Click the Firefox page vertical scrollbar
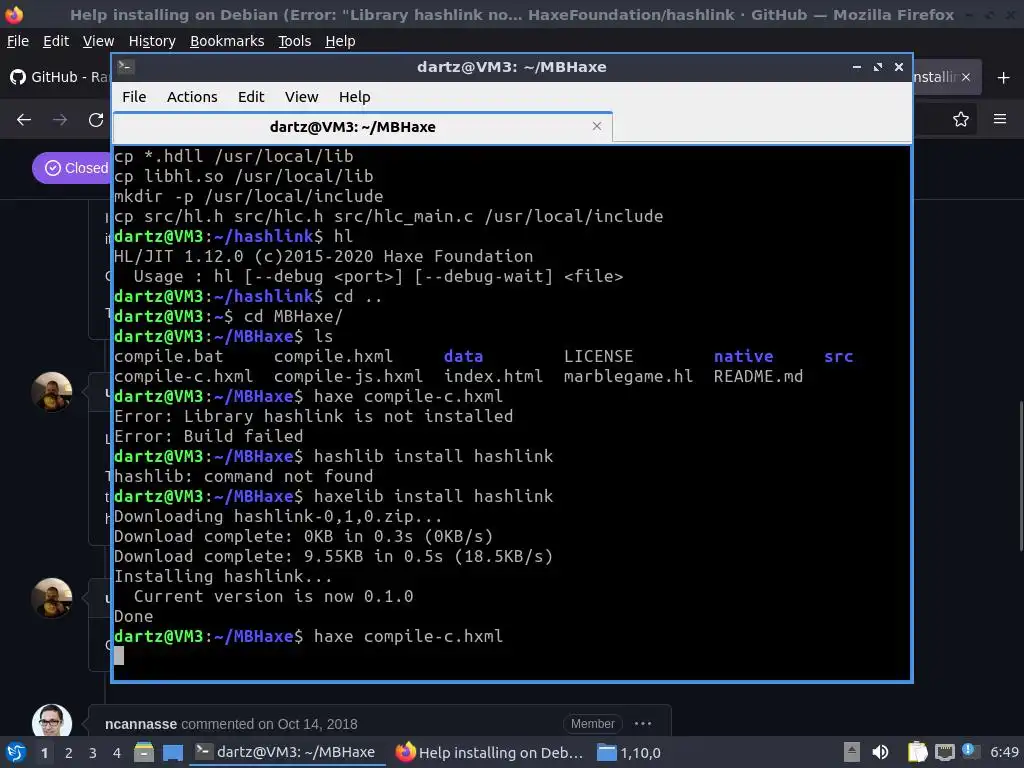This screenshot has width=1024, height=768. tap(1021, 475)
